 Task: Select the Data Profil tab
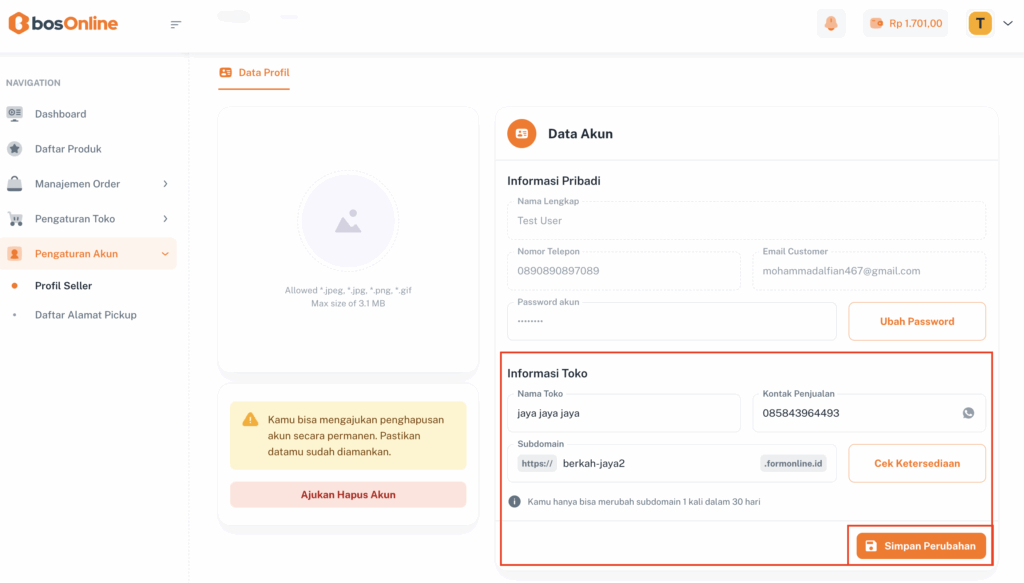pos(254,73)
